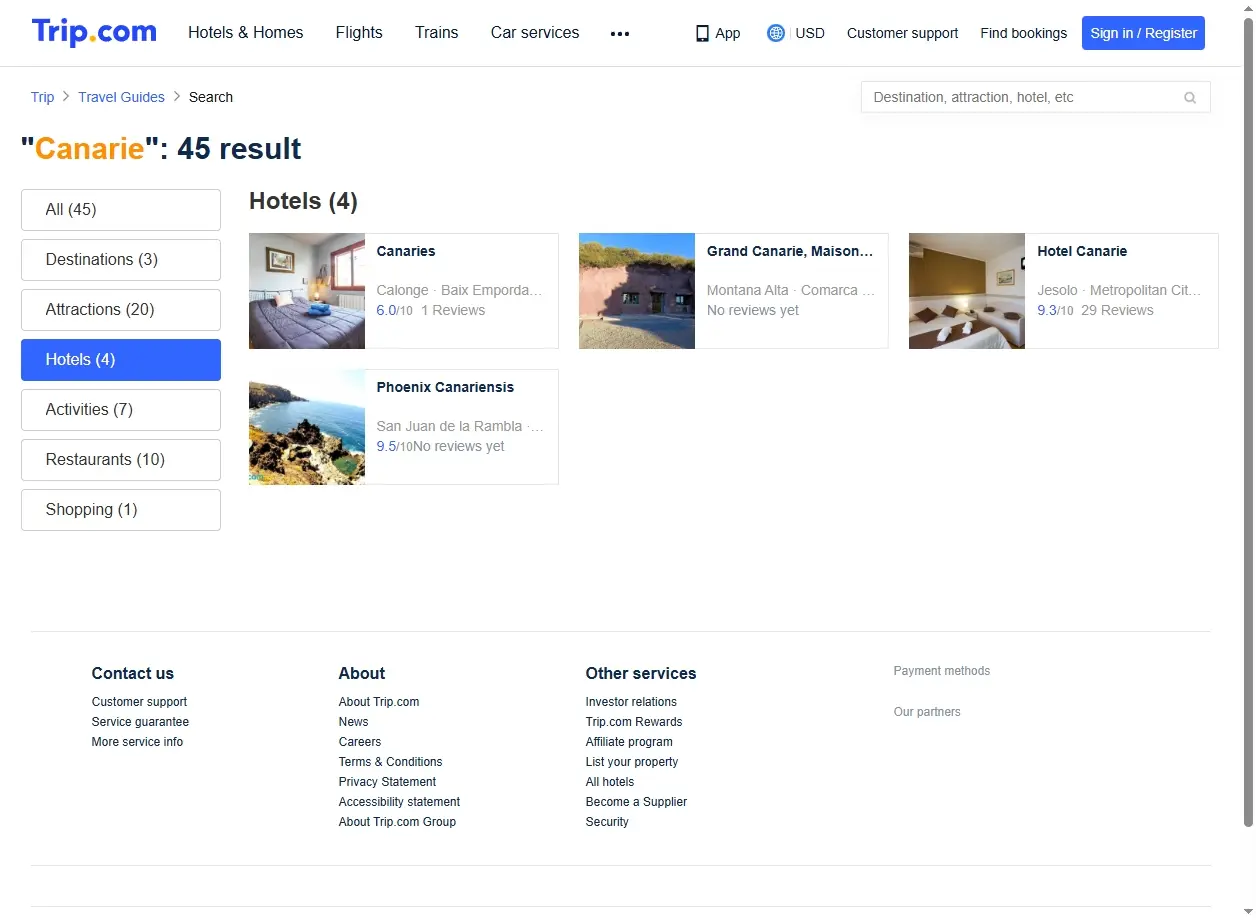Viewport: 1256px width, 921px height.
Task: Go to the Flights section
Action: pyautogui.click(x=359, y=33)
